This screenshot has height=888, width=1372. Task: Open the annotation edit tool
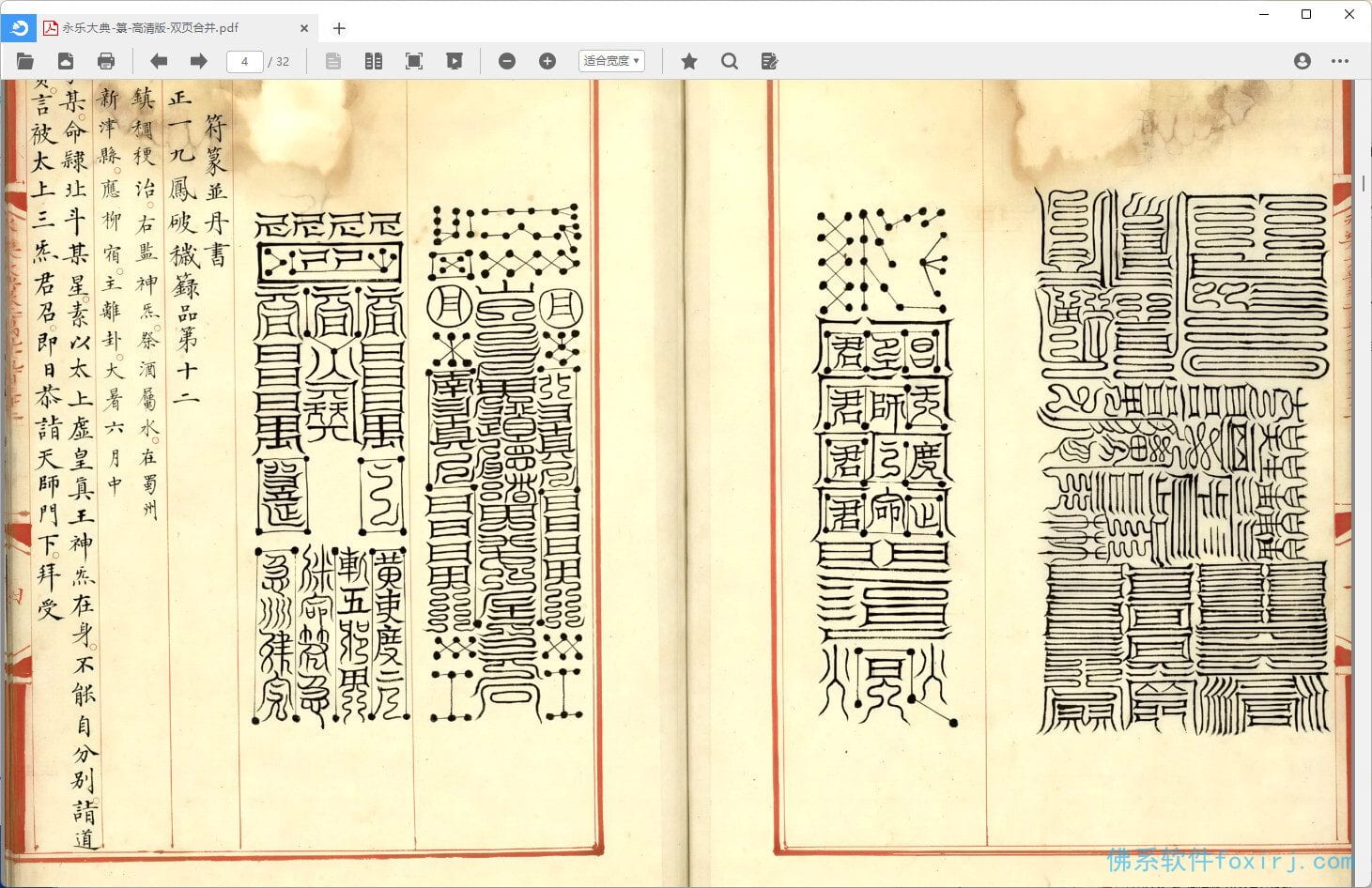(x=769, y=61)
